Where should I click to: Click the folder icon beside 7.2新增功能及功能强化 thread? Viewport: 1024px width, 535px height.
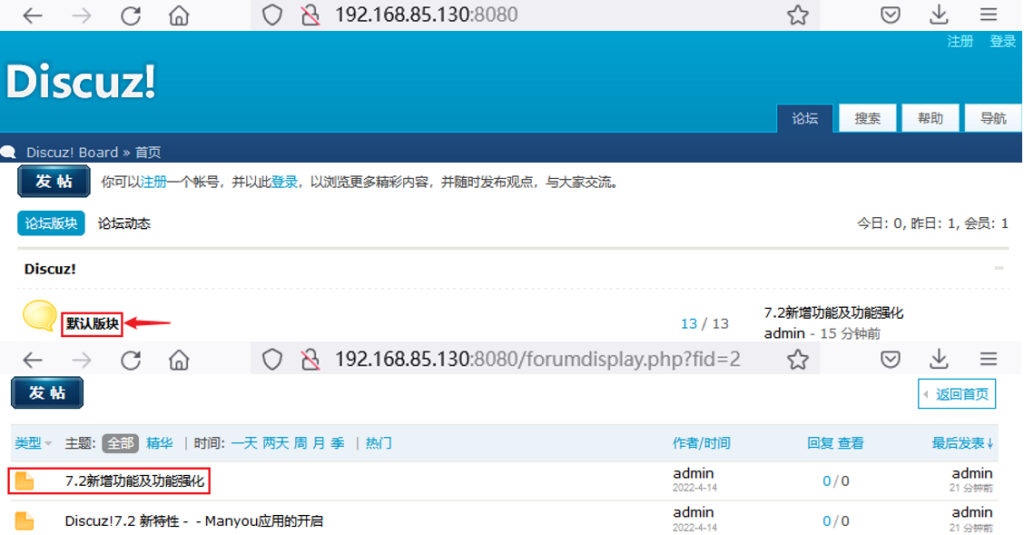(24, 481)
